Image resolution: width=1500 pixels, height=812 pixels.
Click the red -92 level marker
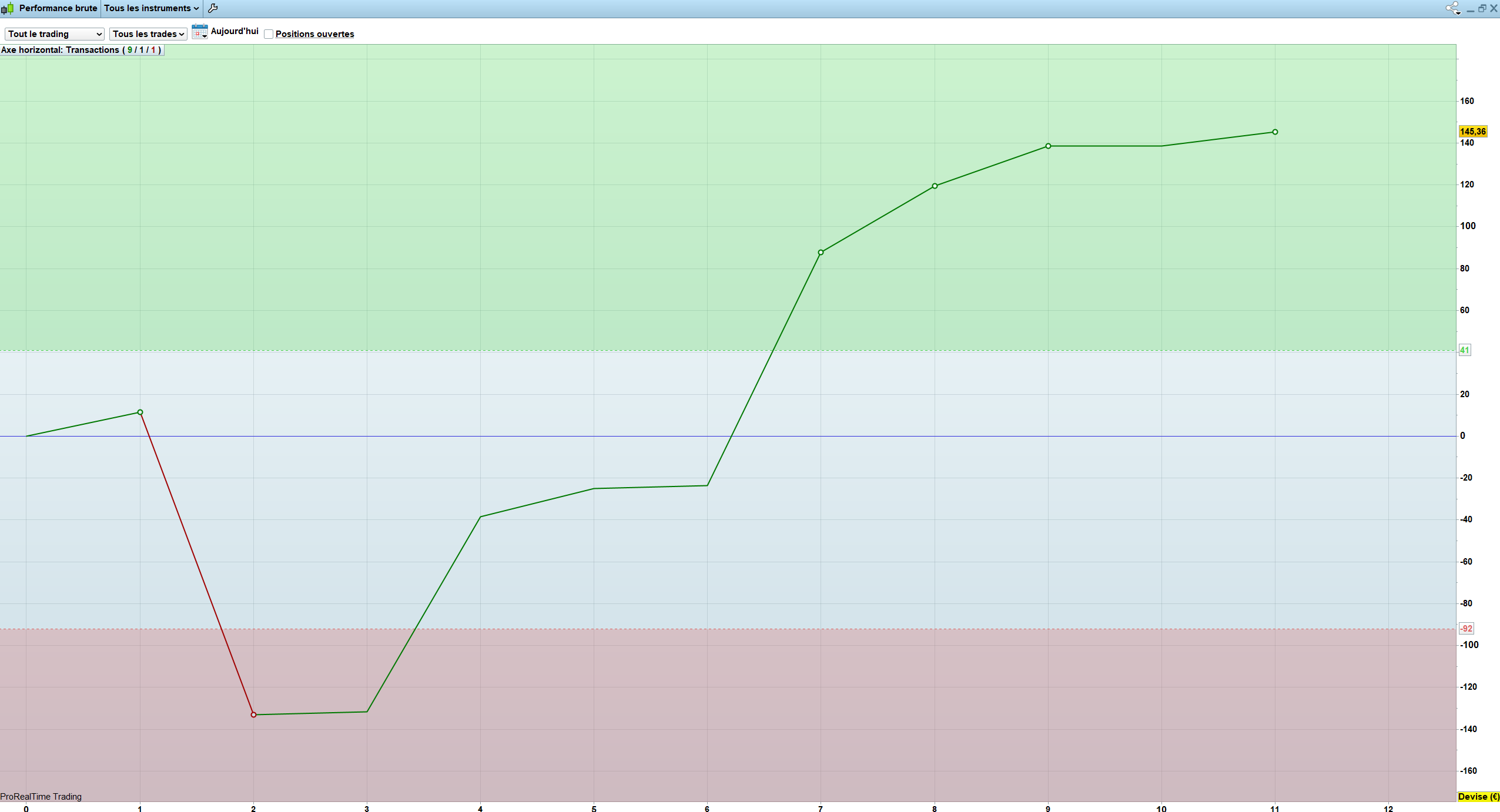point(1466,629)
